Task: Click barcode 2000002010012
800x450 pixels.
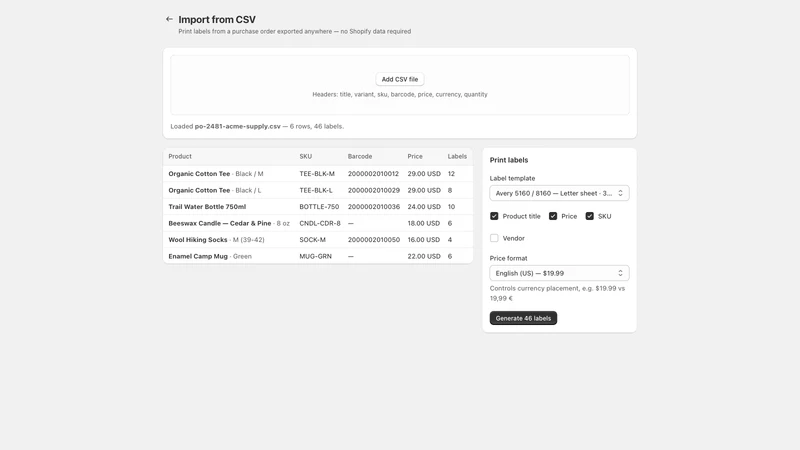Action: (373, 173)
